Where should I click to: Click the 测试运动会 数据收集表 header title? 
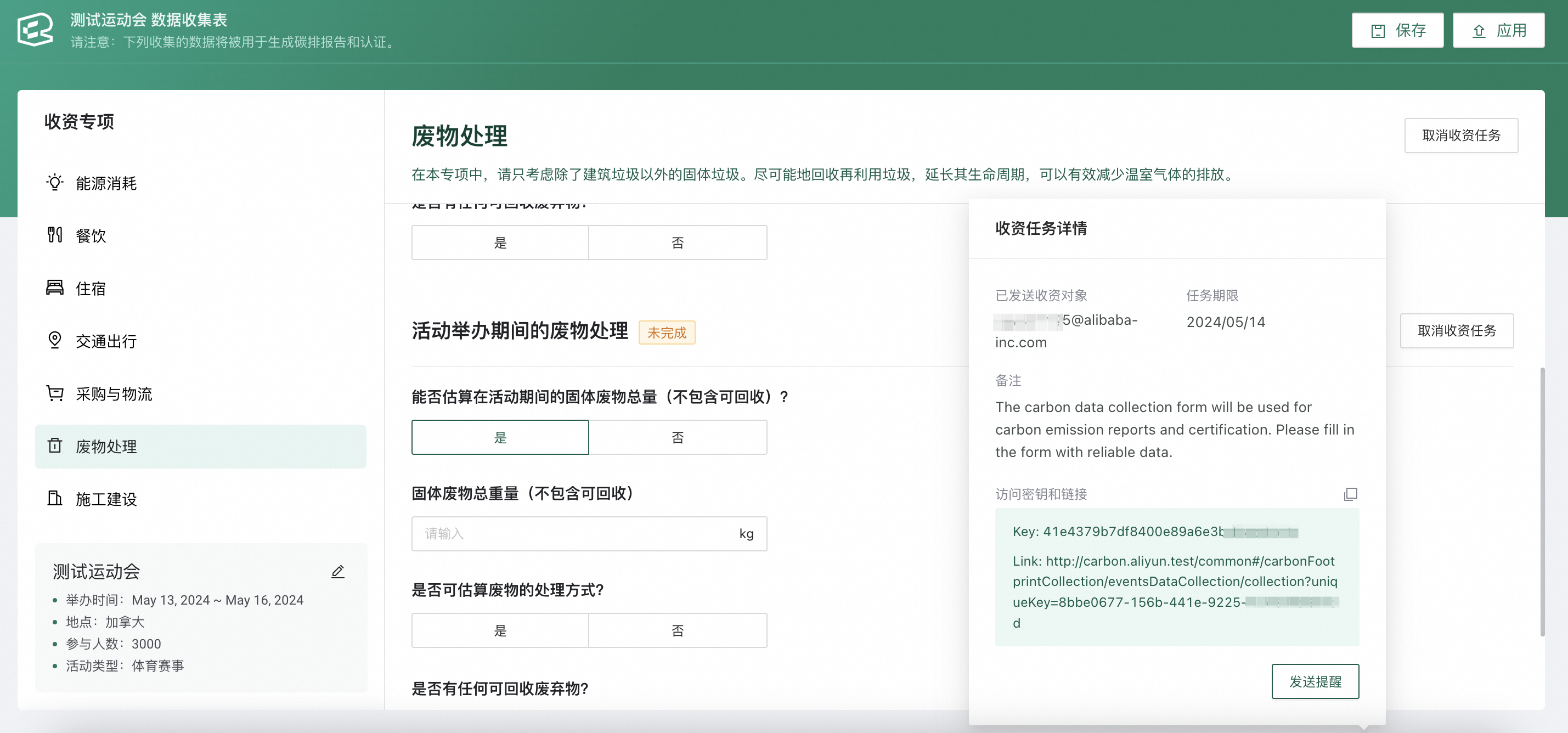pos(149,20)
